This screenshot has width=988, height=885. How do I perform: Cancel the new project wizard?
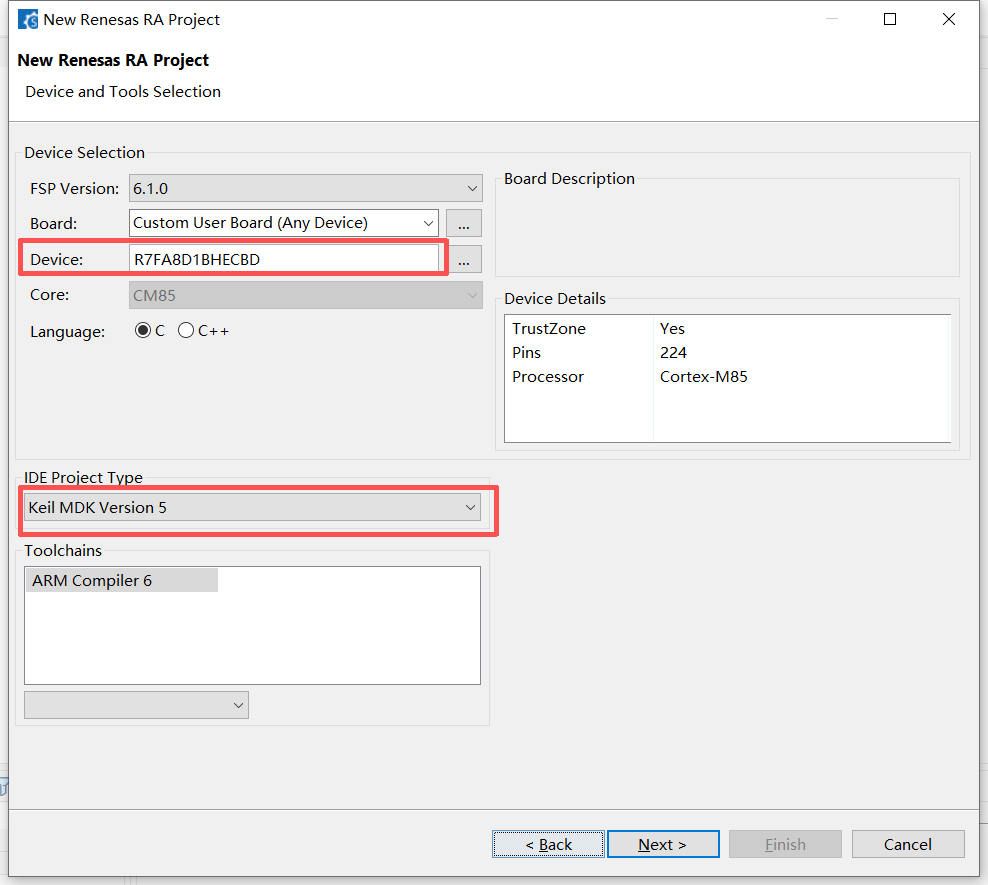[908, 844]
